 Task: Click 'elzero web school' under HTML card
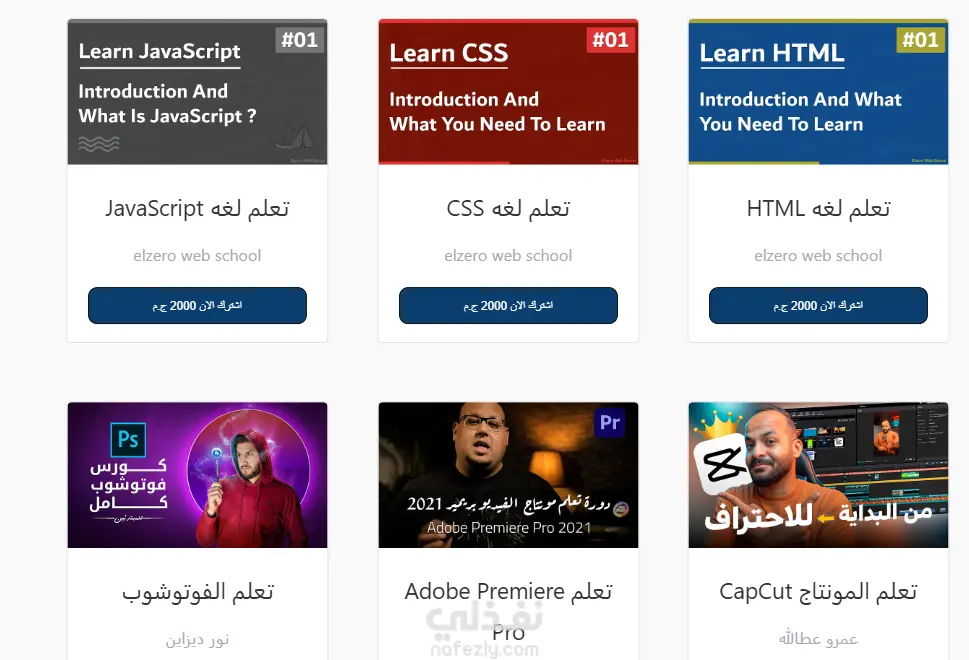pos(818,256)
